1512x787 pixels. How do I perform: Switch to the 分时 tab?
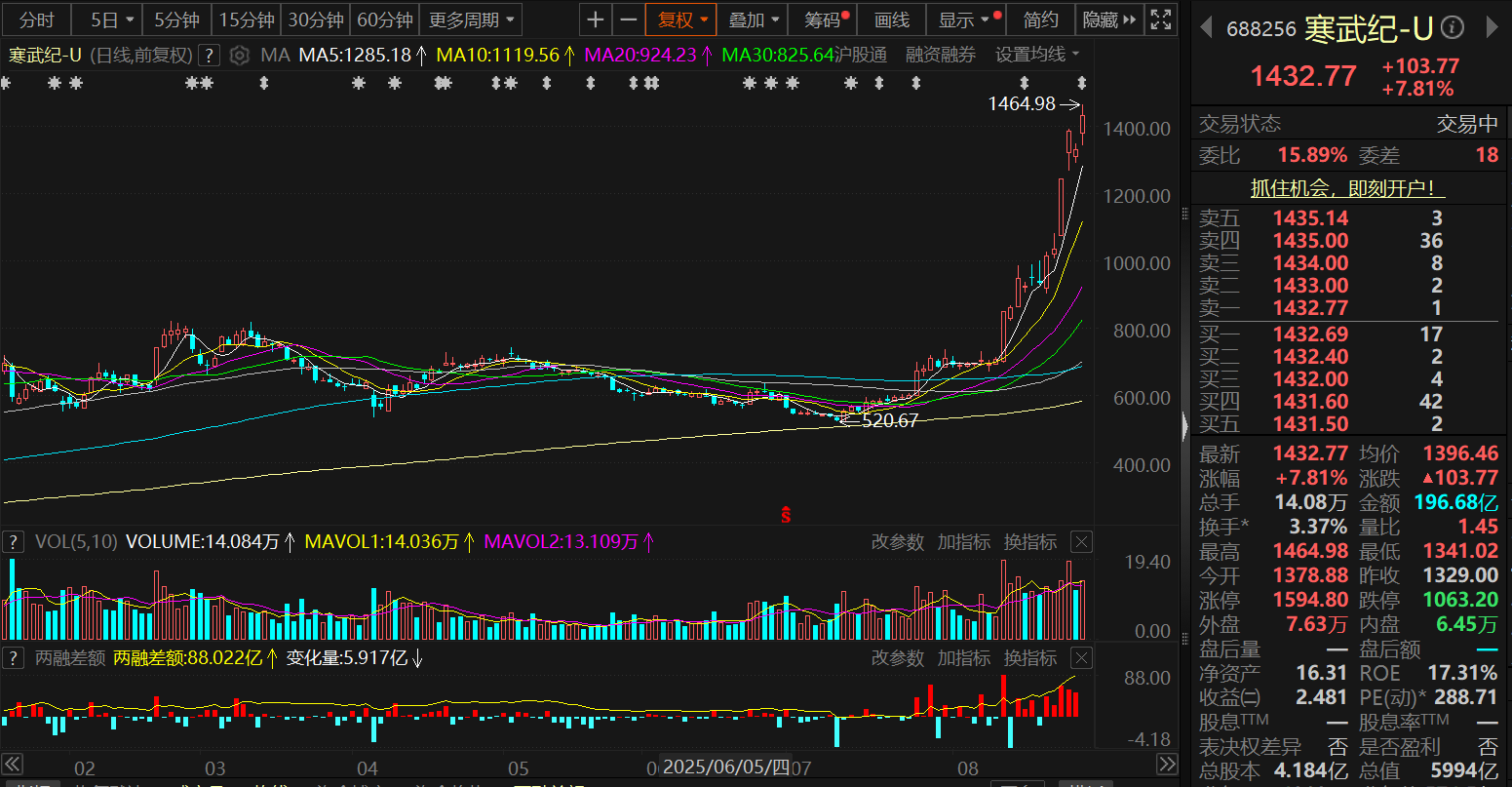37,20
